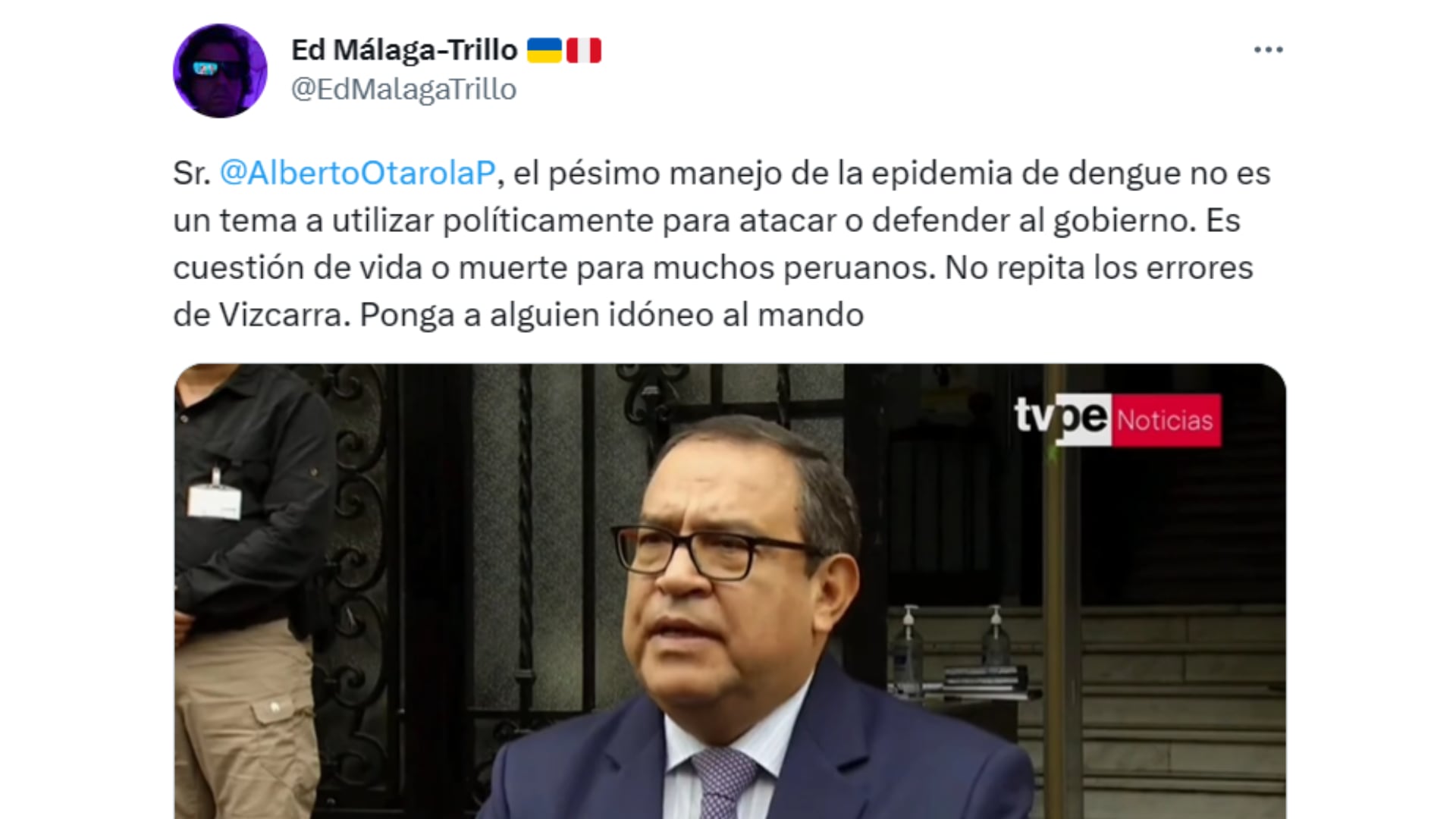Click the Peru flag emoji

pos(583,50)
